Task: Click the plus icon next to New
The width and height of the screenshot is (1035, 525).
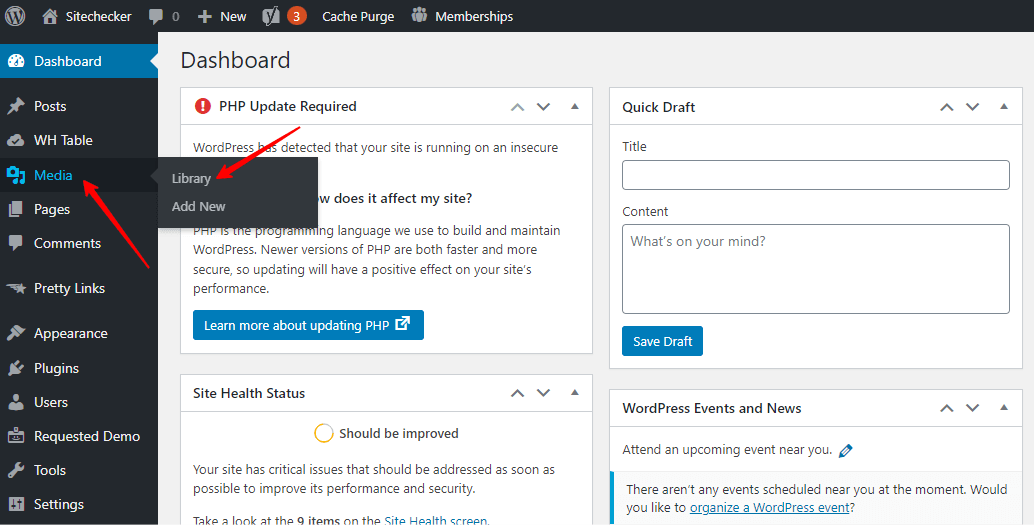Action: click(205, 17)
